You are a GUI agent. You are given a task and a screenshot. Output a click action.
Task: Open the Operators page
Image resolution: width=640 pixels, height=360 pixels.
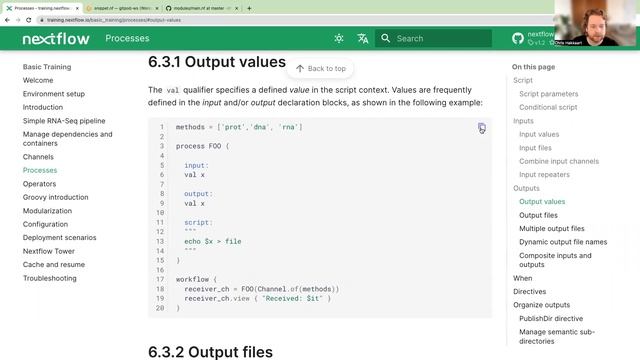tap(39, 184)
